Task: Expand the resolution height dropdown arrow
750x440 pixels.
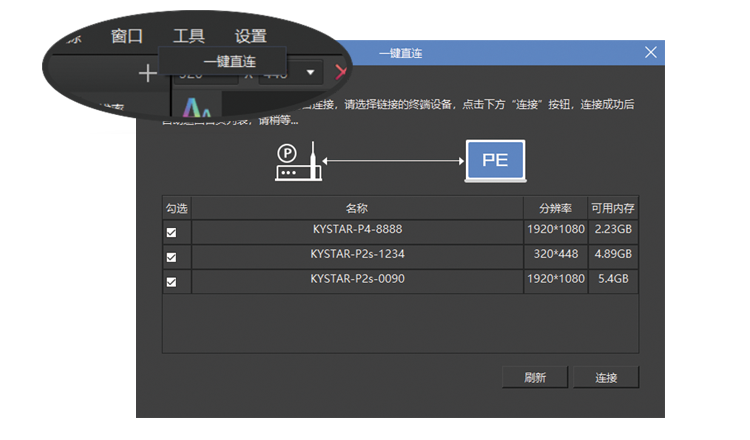Action: pyautogui.click(x=310, y=72)
